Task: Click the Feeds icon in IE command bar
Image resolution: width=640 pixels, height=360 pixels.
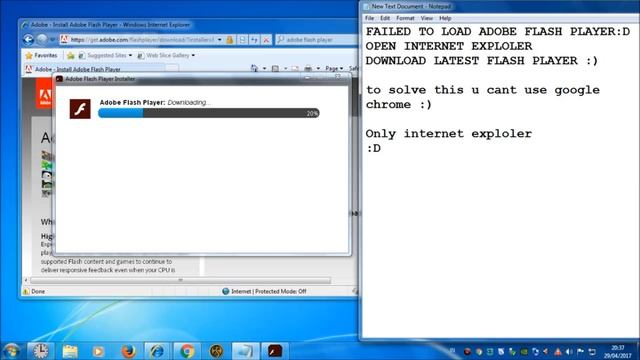Action: point(275,69)
